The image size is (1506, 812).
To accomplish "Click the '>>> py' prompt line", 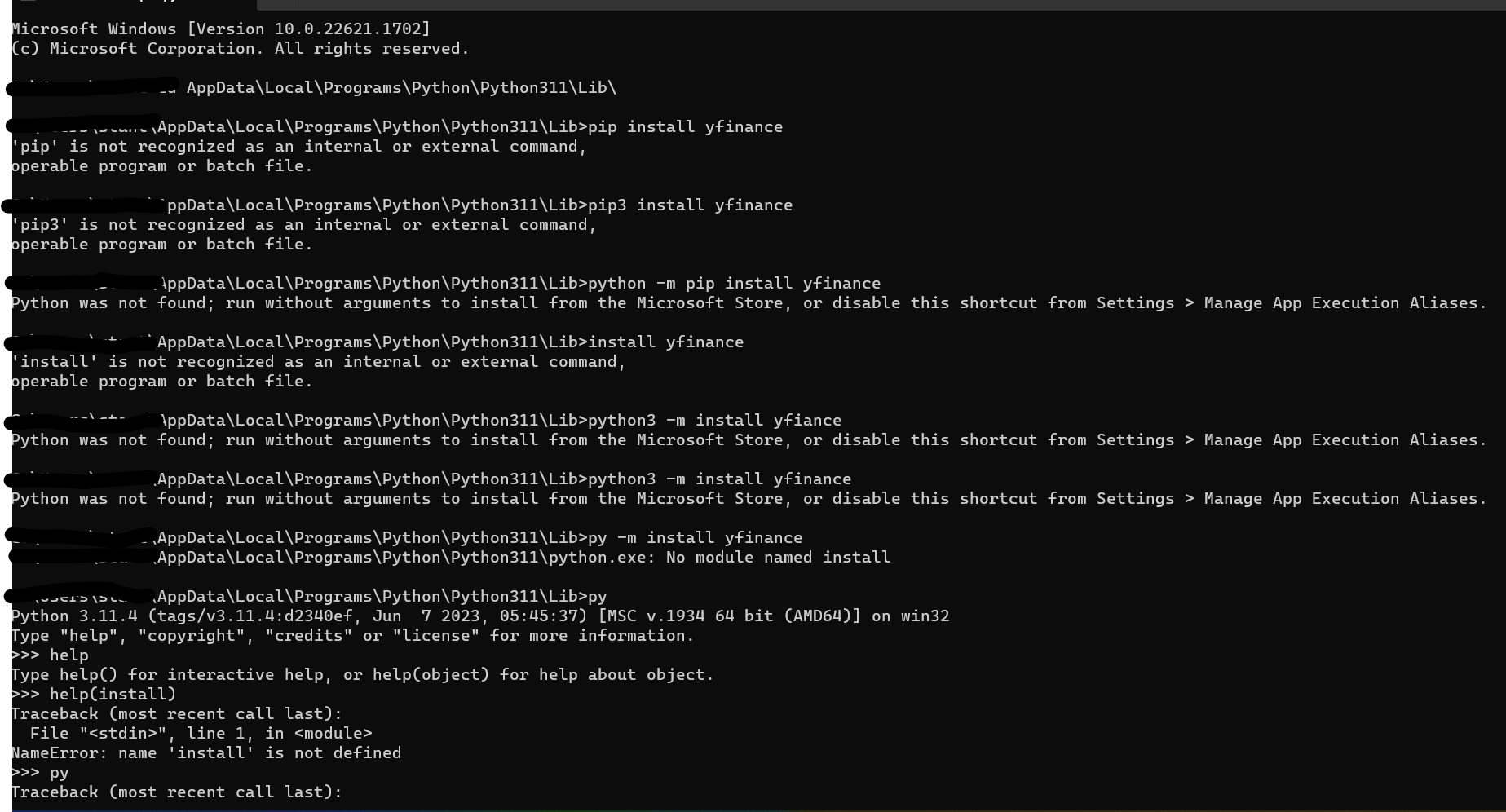I will point(41,773).
